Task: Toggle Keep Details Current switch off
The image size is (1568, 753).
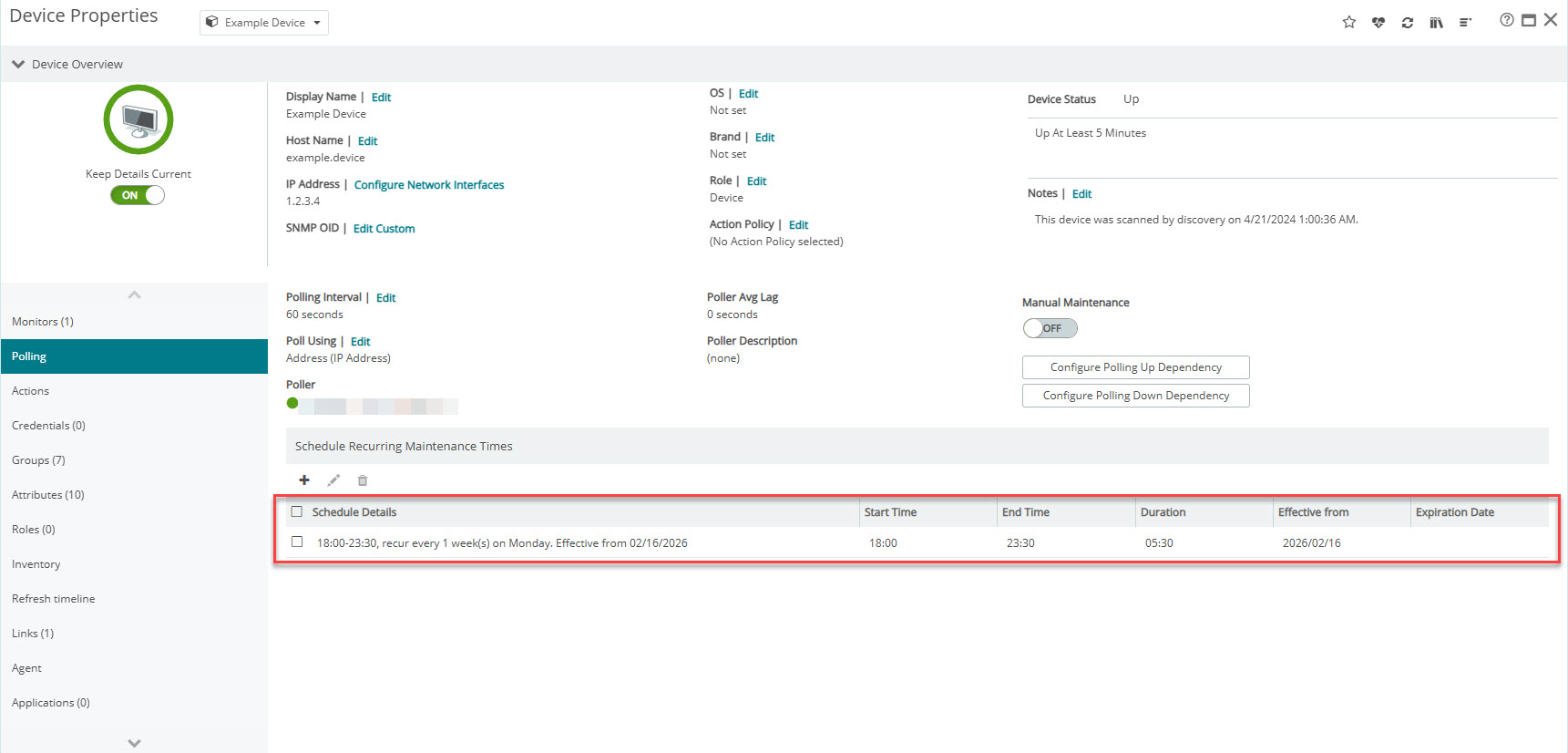Action: pyautogui.click(x=138, y=195)
